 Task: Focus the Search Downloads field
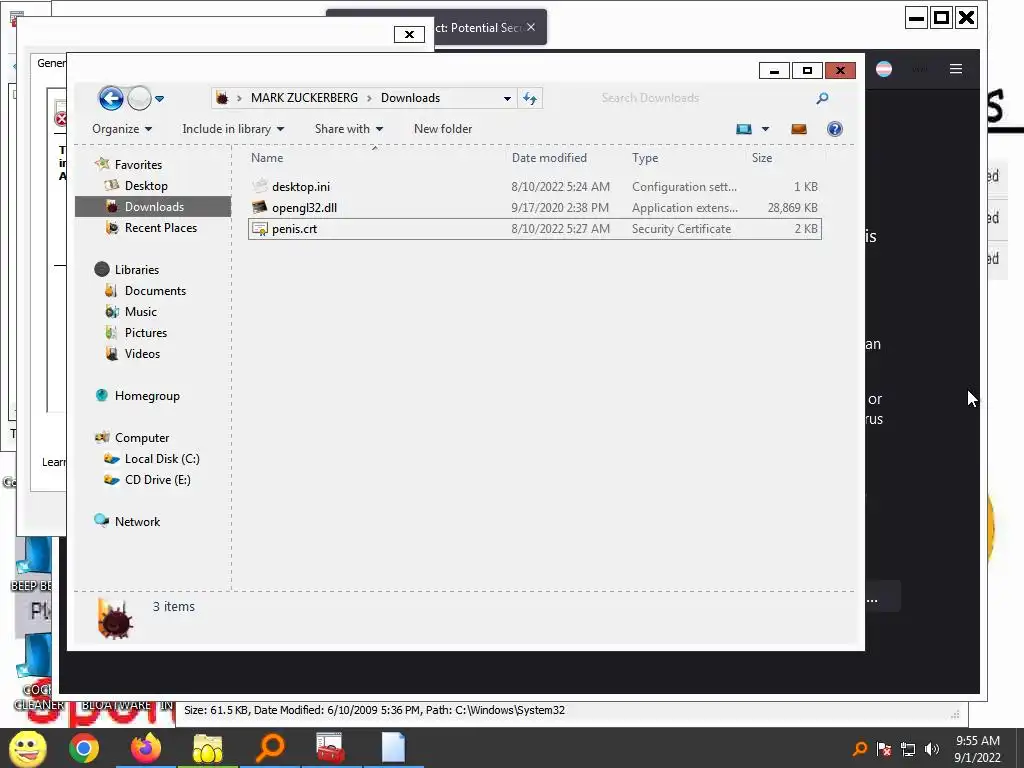[x=702, y=98]
